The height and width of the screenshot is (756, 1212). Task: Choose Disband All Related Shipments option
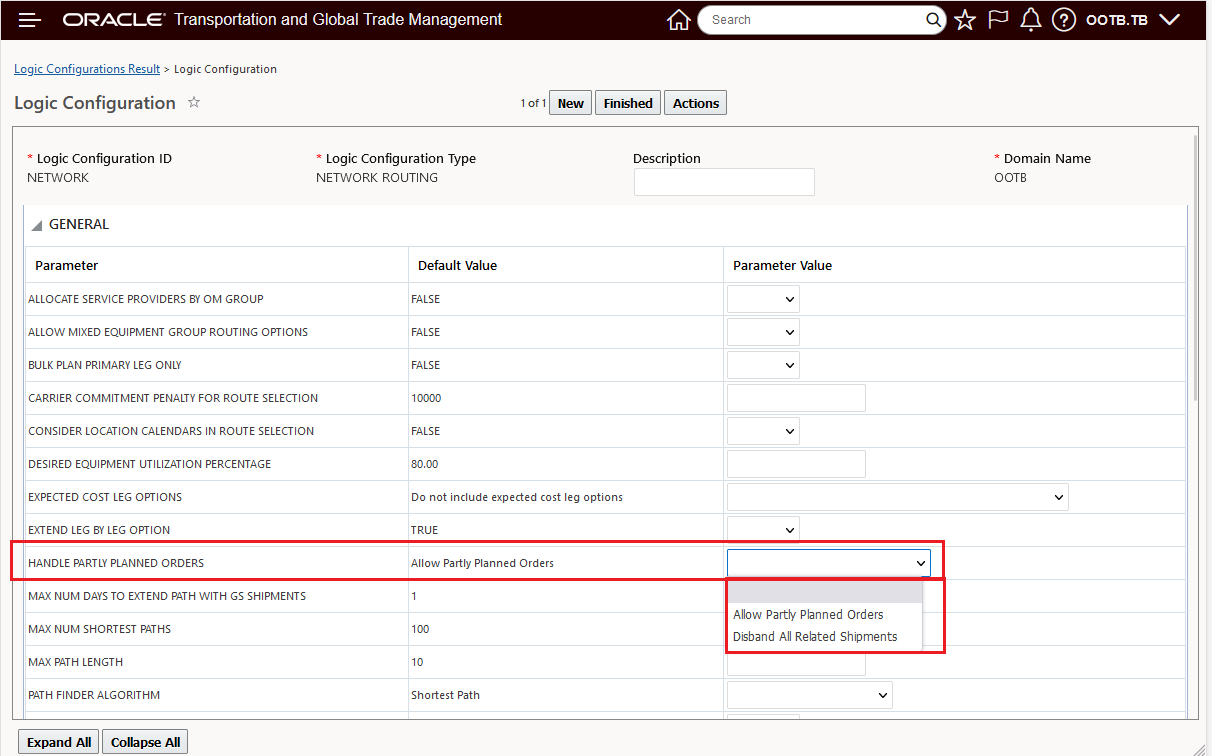pyautogui.click(x=815, y=637)
